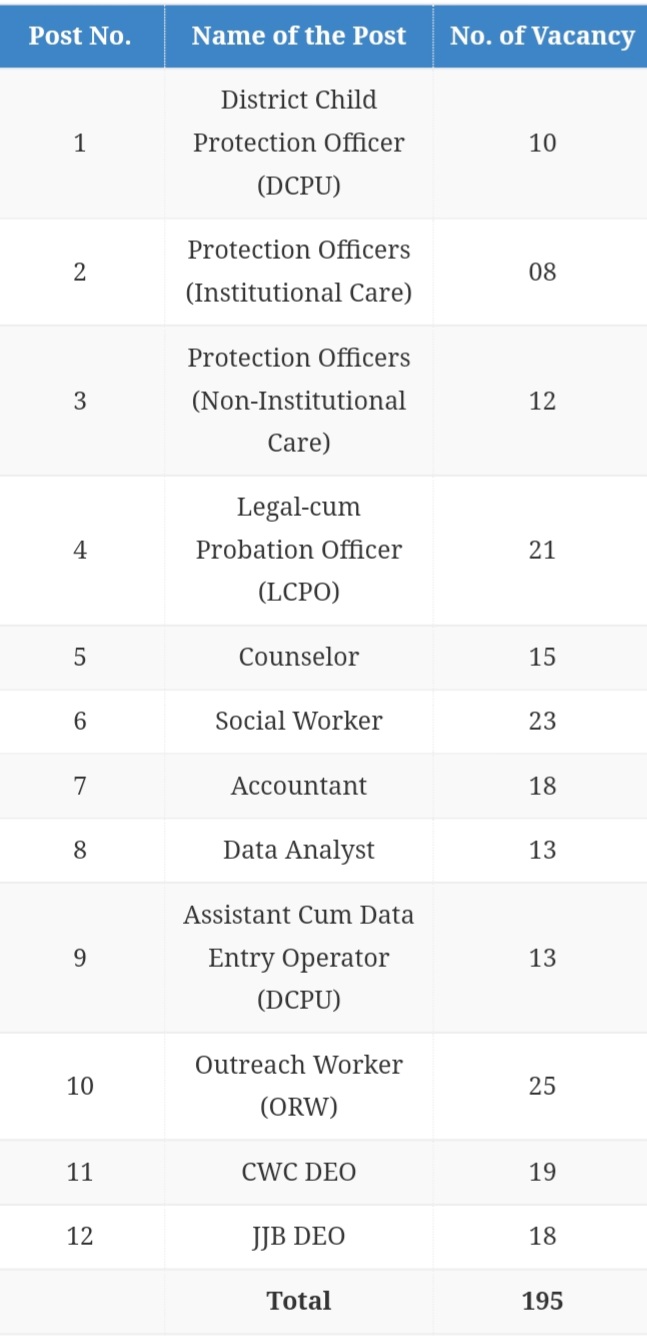Click vacancy count 23 for Social Worker
The image size is (647, 1336).
click(542, 721)
